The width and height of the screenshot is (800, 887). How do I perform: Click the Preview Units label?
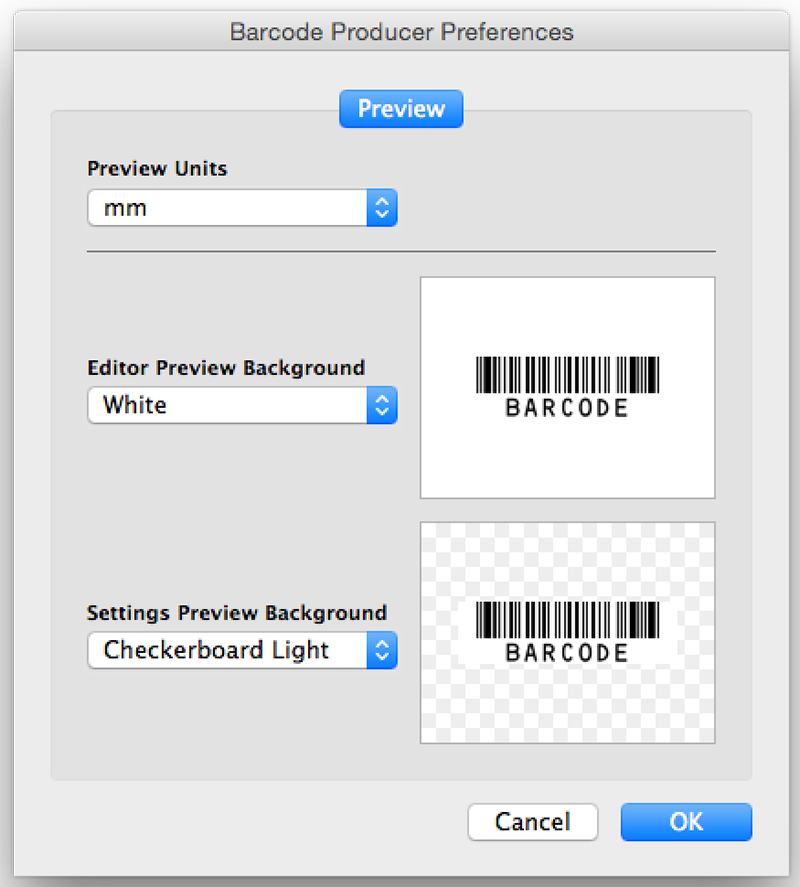tap(157, 168)
